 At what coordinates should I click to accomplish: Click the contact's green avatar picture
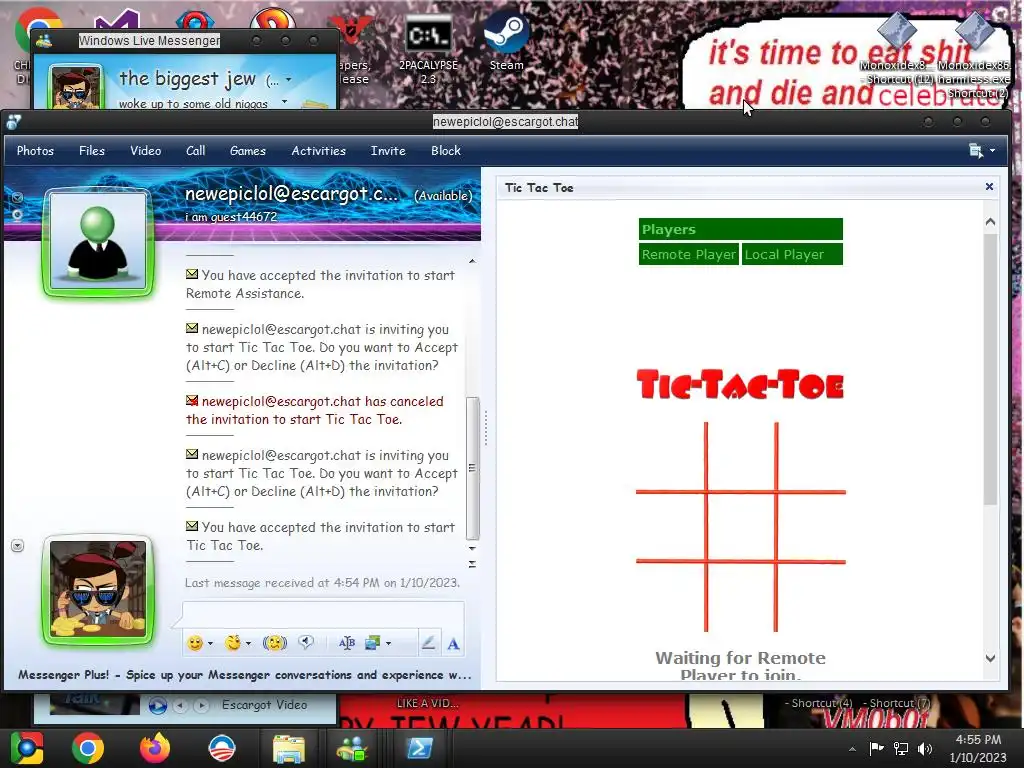pos(98,242)
